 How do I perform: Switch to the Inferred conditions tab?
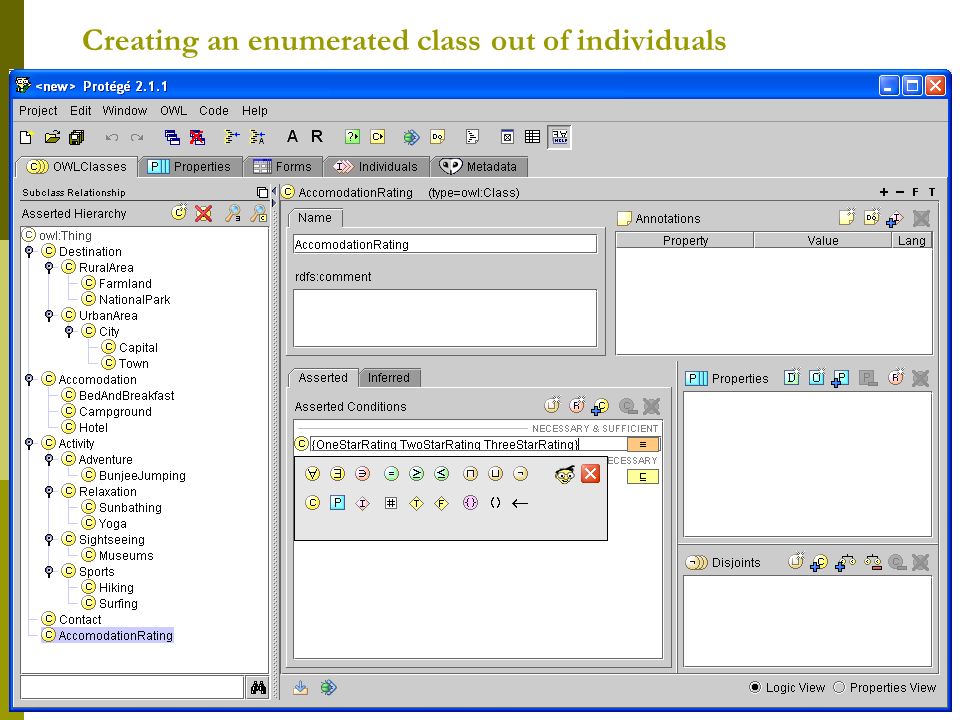point(389,378)
